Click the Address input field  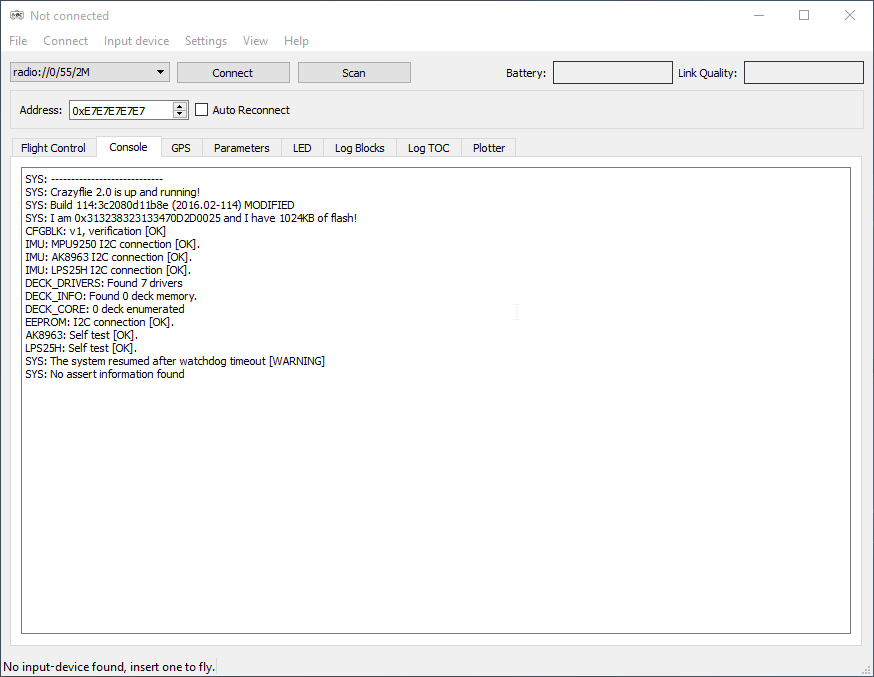(120, 110)
